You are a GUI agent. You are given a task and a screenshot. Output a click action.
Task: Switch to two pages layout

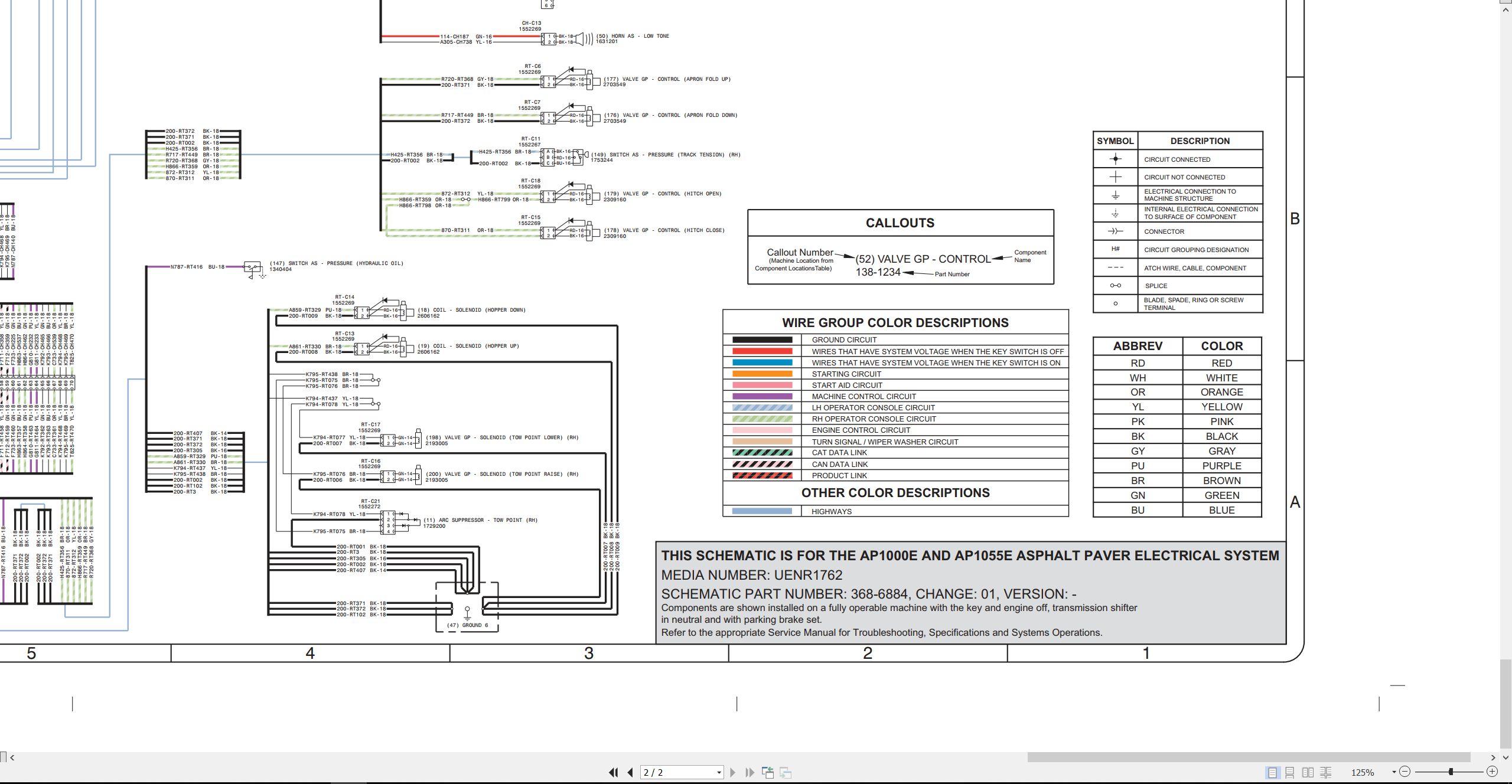point(1308,772)
